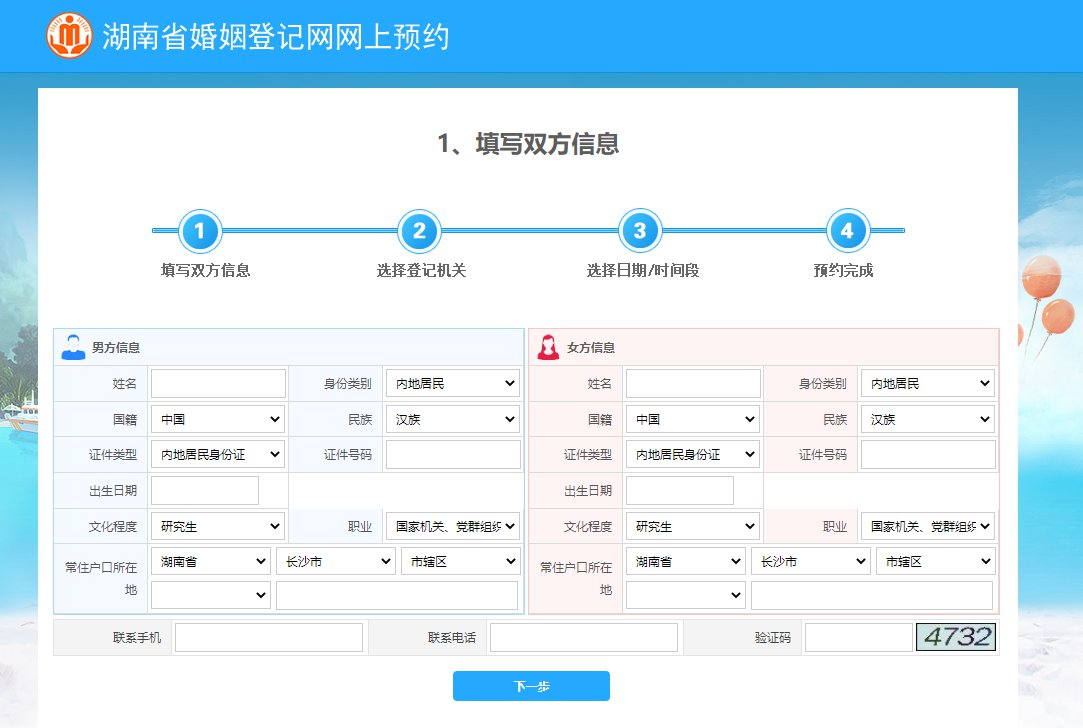Click the 湖南省婚姻登记网网上预约 header title

pos(276,37)
